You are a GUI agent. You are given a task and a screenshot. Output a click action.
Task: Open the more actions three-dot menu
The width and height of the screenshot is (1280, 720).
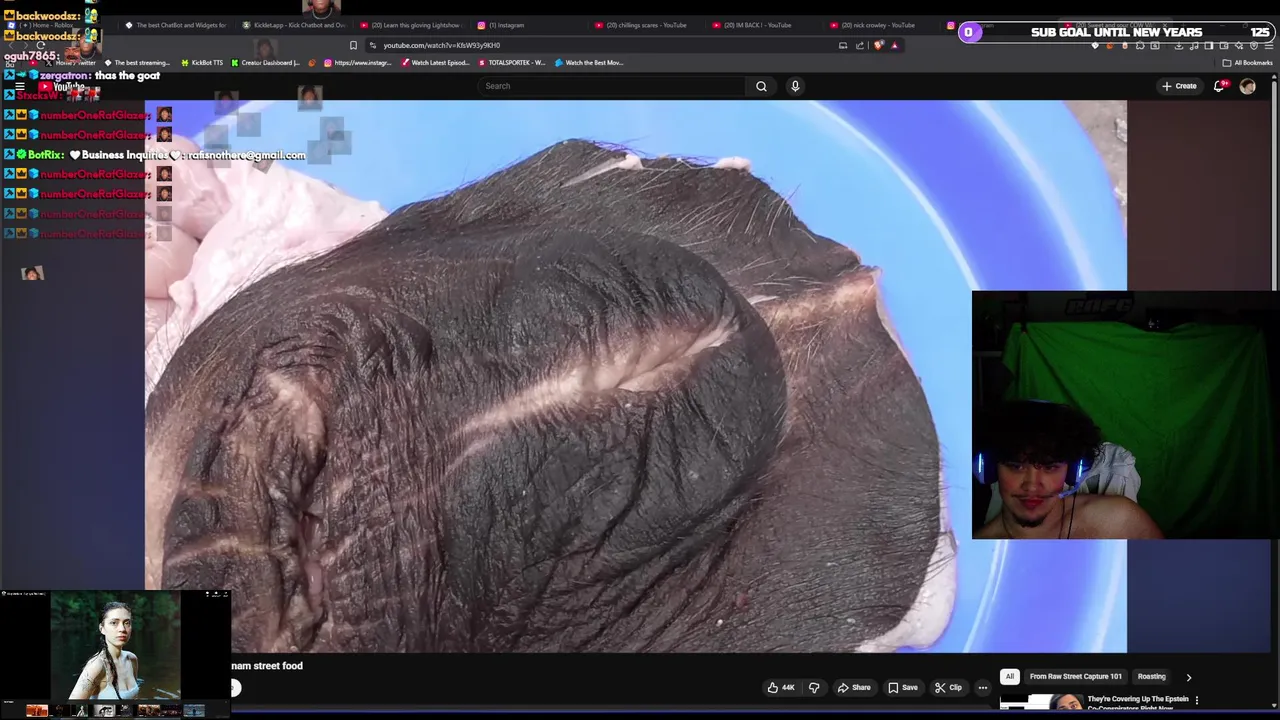(983, 688)
